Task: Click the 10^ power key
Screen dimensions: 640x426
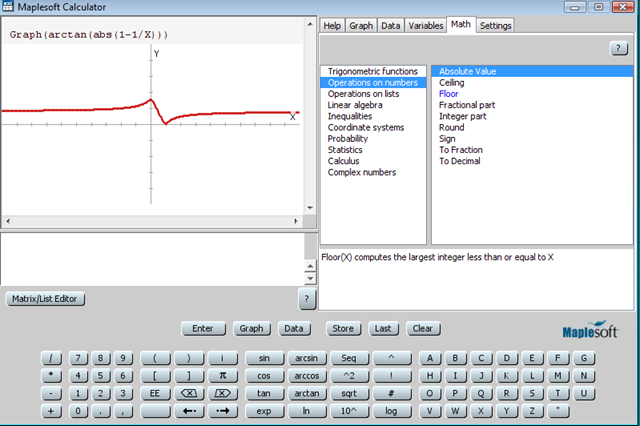Action: (349, 411)
